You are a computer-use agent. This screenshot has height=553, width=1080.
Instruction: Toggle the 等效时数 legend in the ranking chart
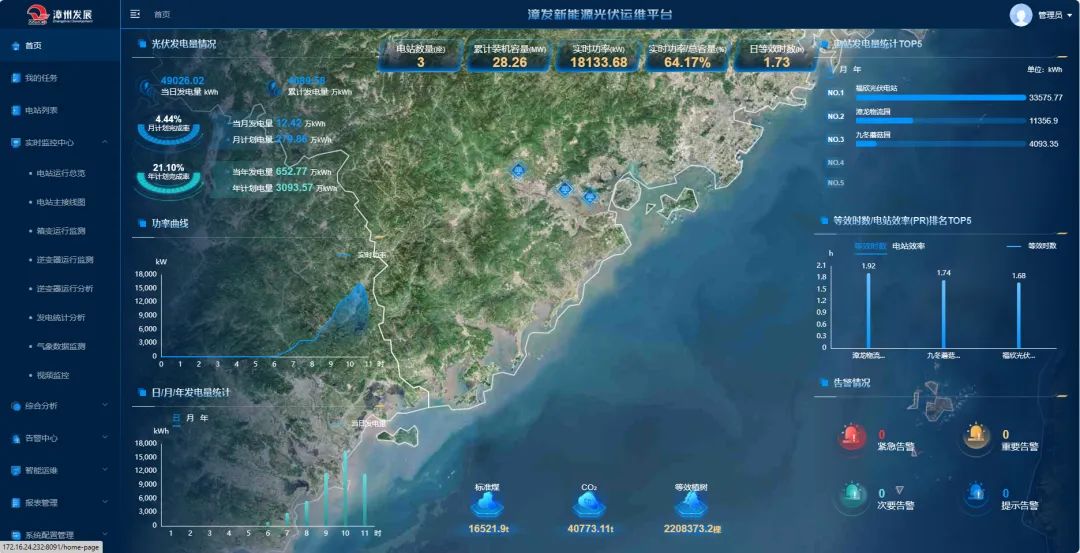click(x=1030, y=245)
